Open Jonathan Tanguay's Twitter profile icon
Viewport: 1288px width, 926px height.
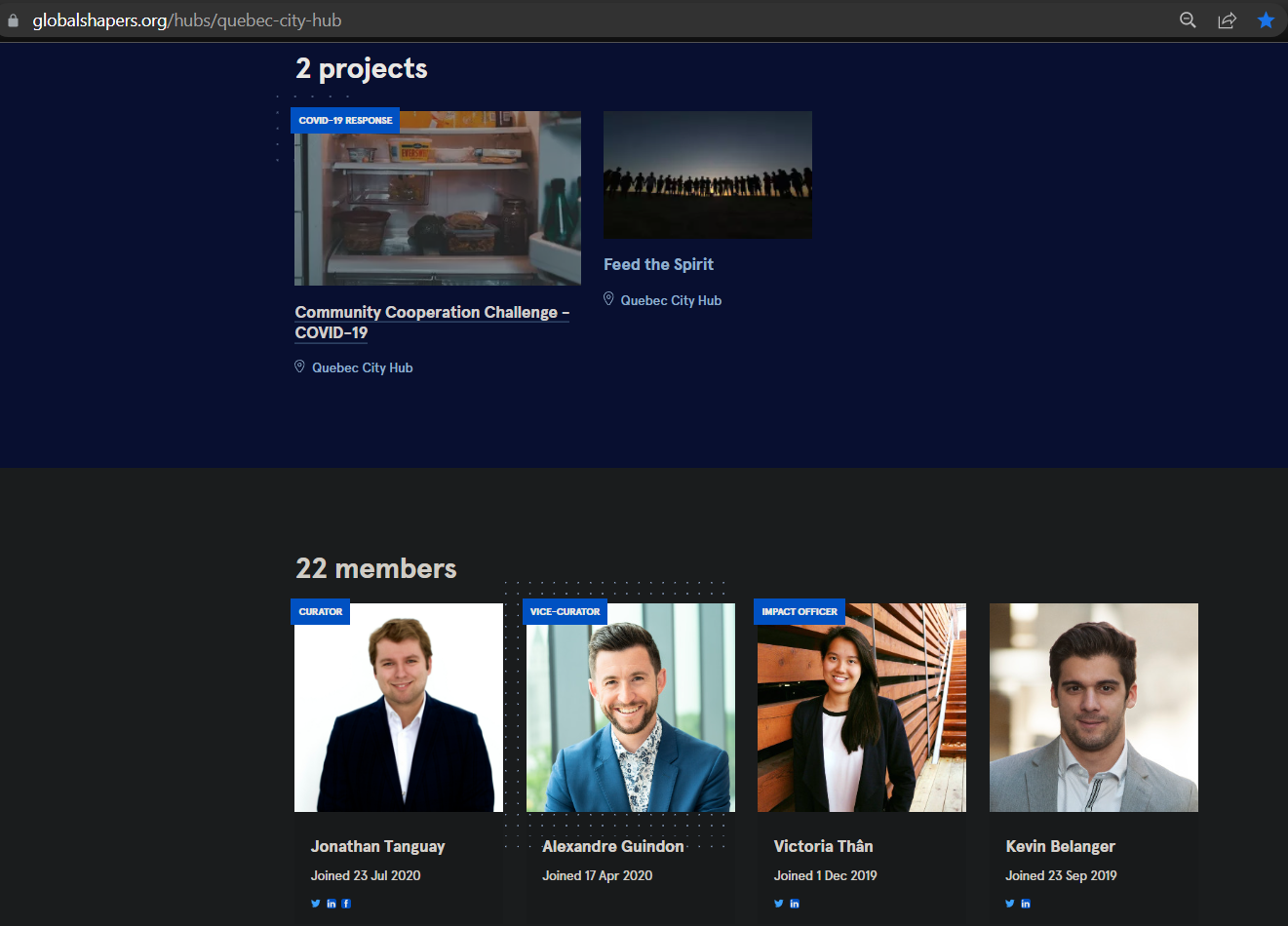click(x=315, y=904)
